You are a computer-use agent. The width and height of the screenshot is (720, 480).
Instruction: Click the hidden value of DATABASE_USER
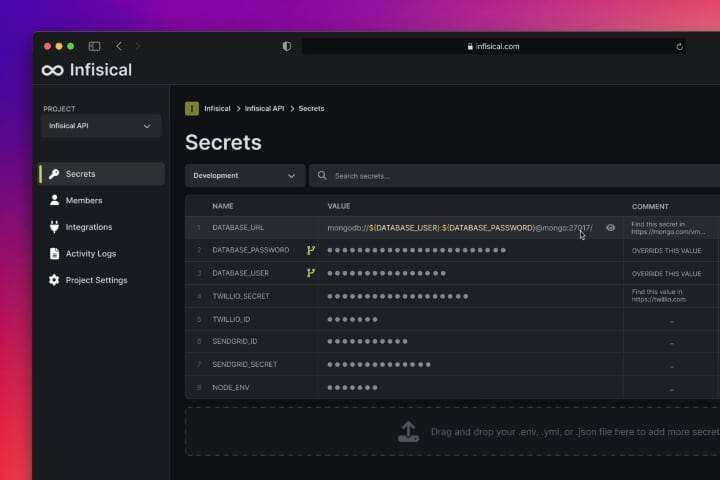point(386,273)
